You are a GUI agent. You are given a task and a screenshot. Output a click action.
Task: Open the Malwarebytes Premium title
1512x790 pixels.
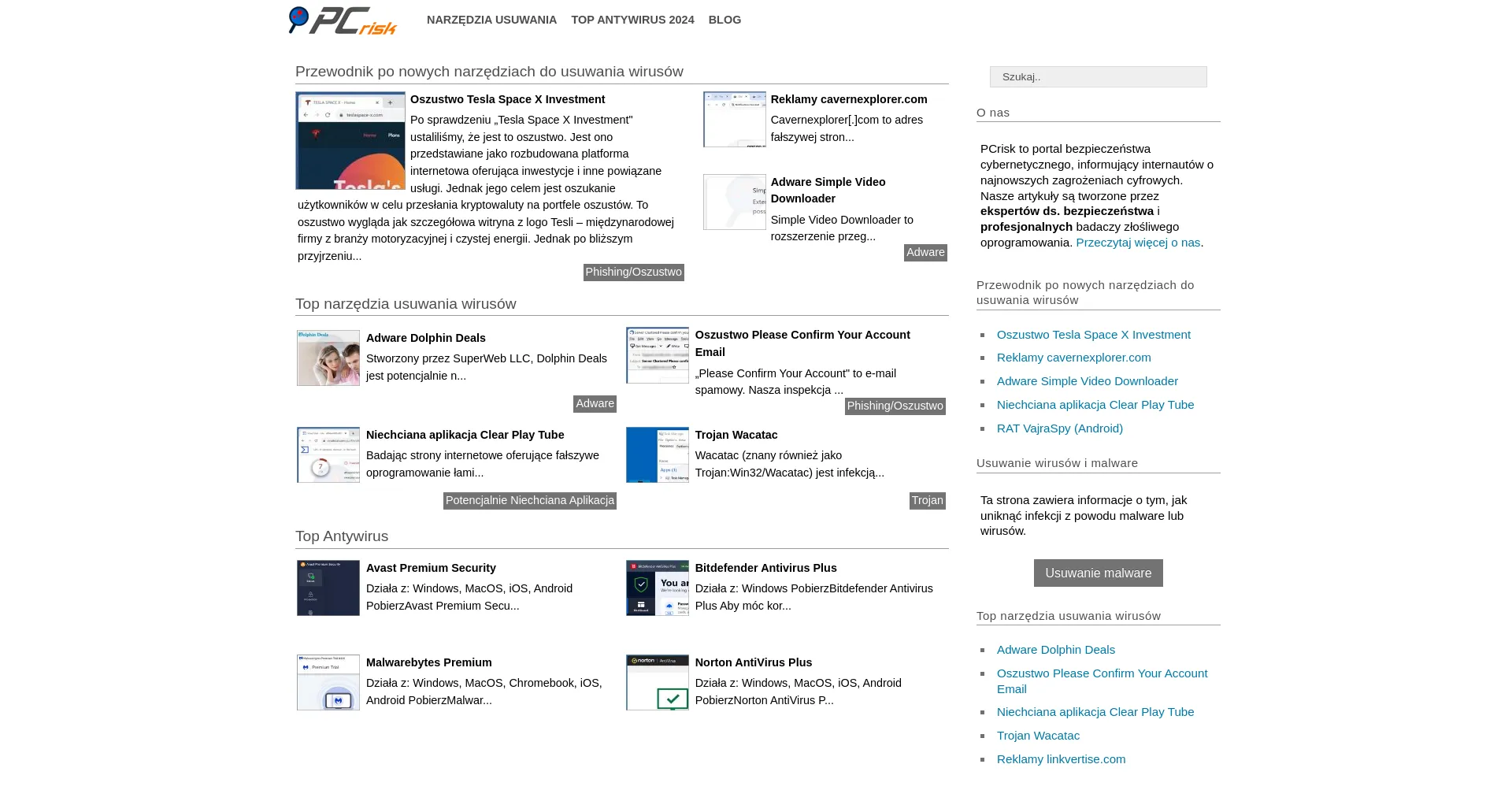tap(428, 662)
